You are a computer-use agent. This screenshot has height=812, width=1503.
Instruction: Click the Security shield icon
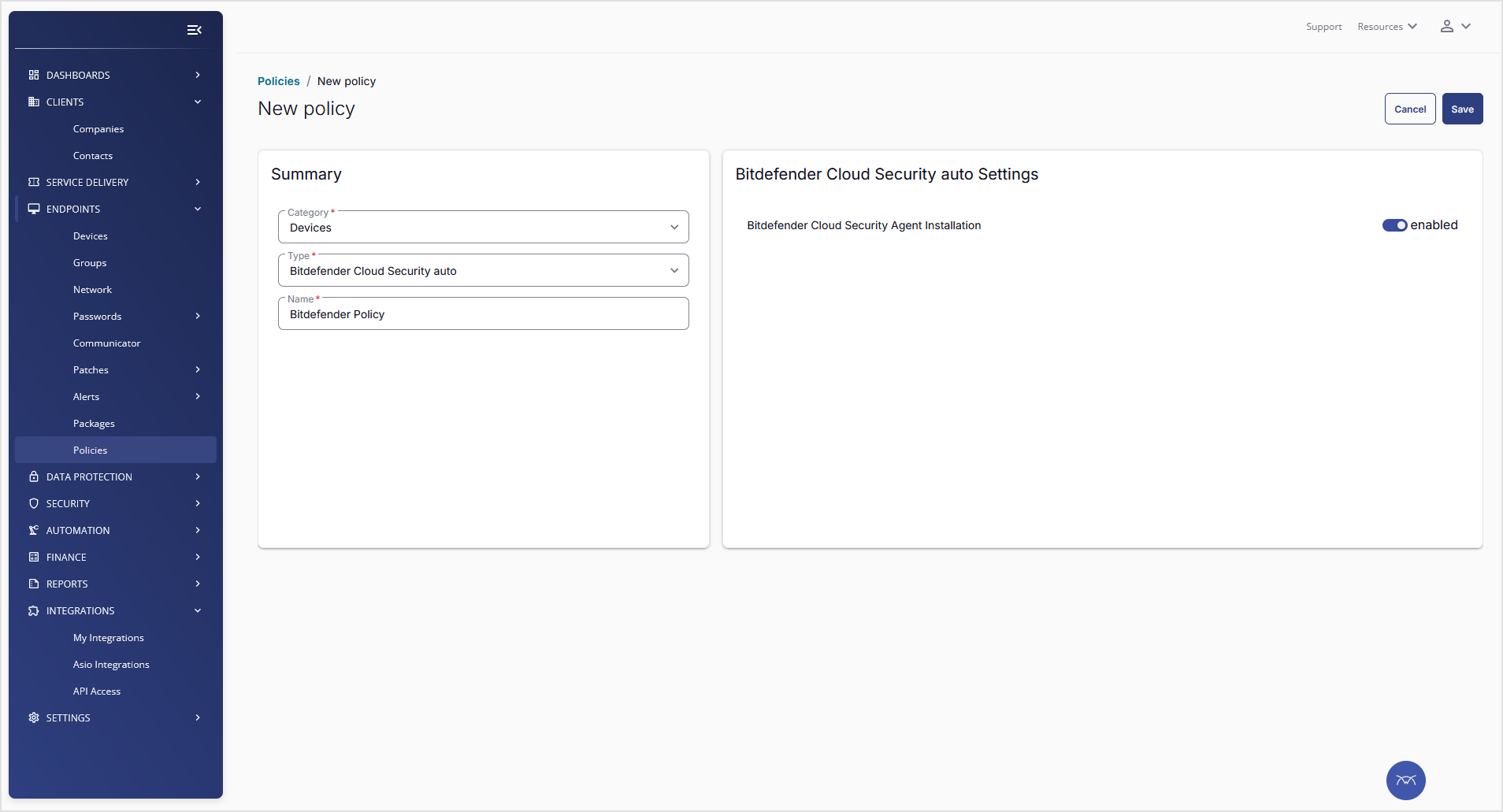click(x=34, y=504)
